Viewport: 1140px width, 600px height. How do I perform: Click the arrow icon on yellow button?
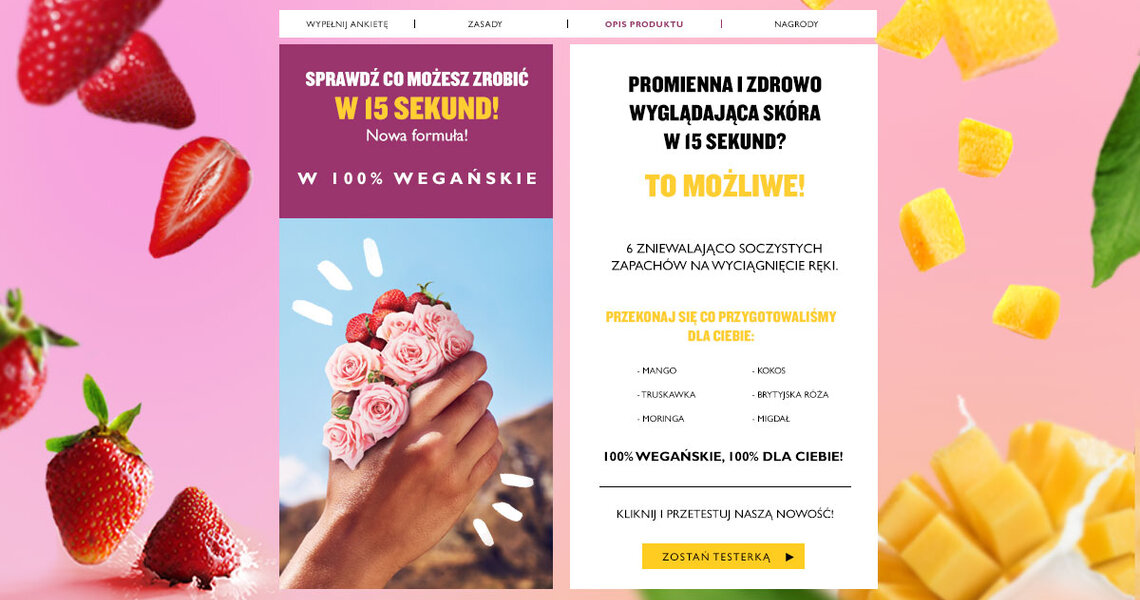pyautogui.click(x=790, y=557)
